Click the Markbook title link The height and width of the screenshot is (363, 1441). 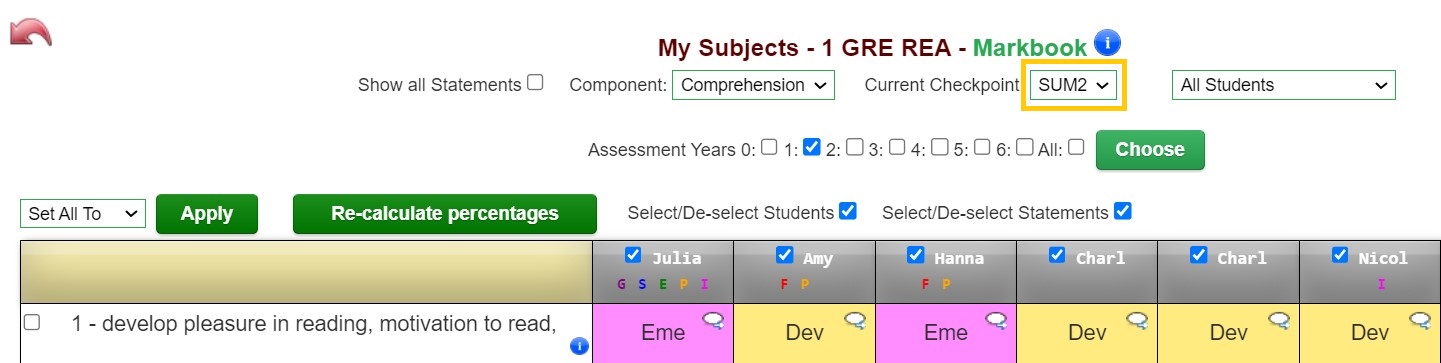[1030, 48]
